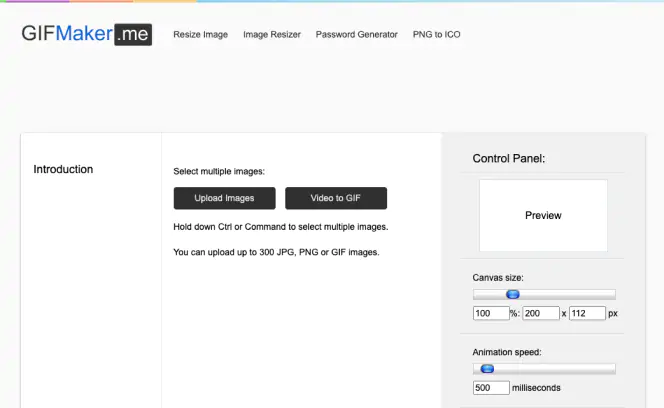Click the Select multiple images label
This screenshot has height=408, width=664.
(219, 171)
